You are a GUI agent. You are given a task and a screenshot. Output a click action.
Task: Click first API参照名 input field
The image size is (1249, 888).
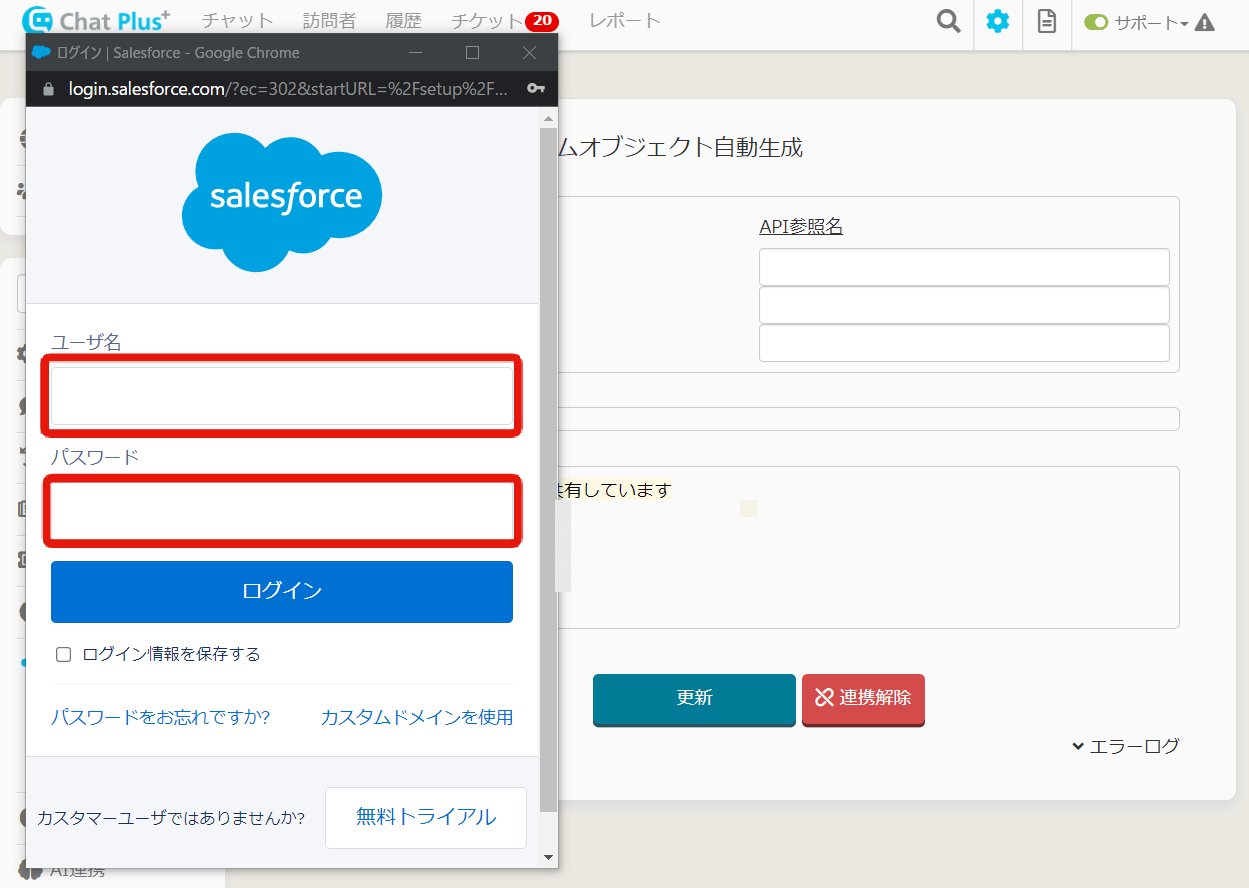[964, 267]
